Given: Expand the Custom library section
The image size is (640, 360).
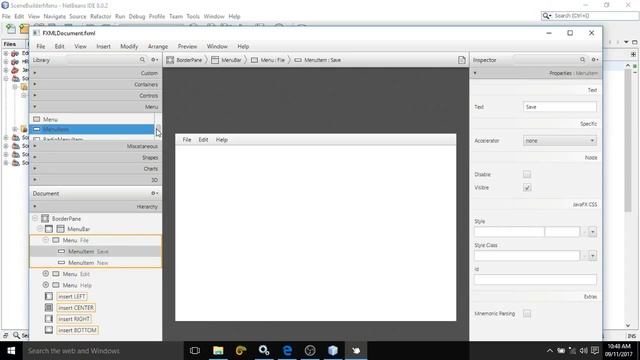Looking at the screenshot, I should click(96, 73).
